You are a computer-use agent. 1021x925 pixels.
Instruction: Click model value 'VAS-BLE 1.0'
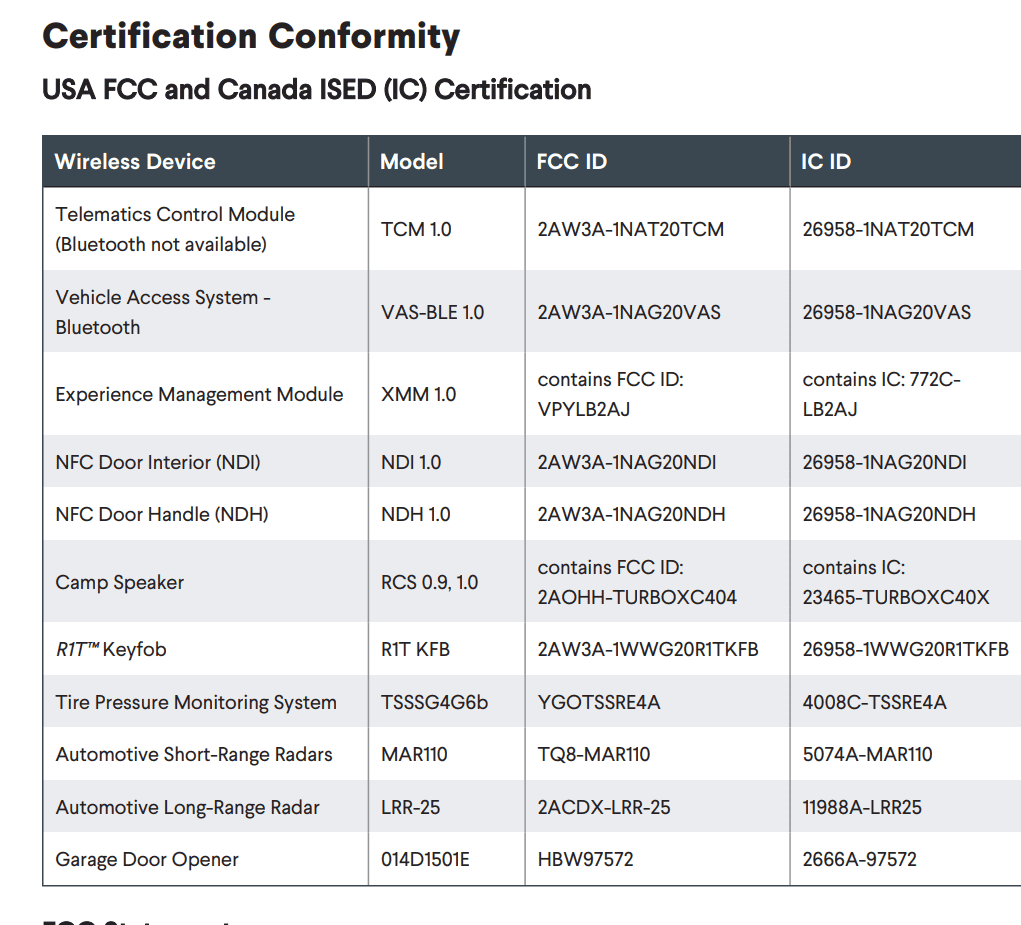tap(432, 312)
